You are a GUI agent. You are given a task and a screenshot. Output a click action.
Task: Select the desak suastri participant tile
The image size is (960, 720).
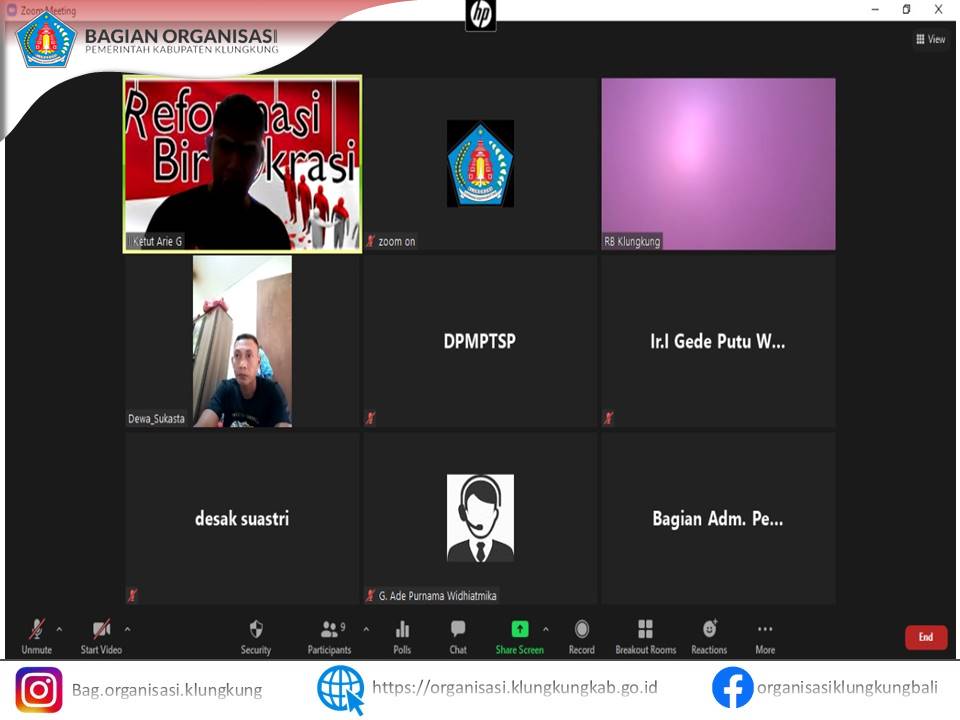[242, 519]
